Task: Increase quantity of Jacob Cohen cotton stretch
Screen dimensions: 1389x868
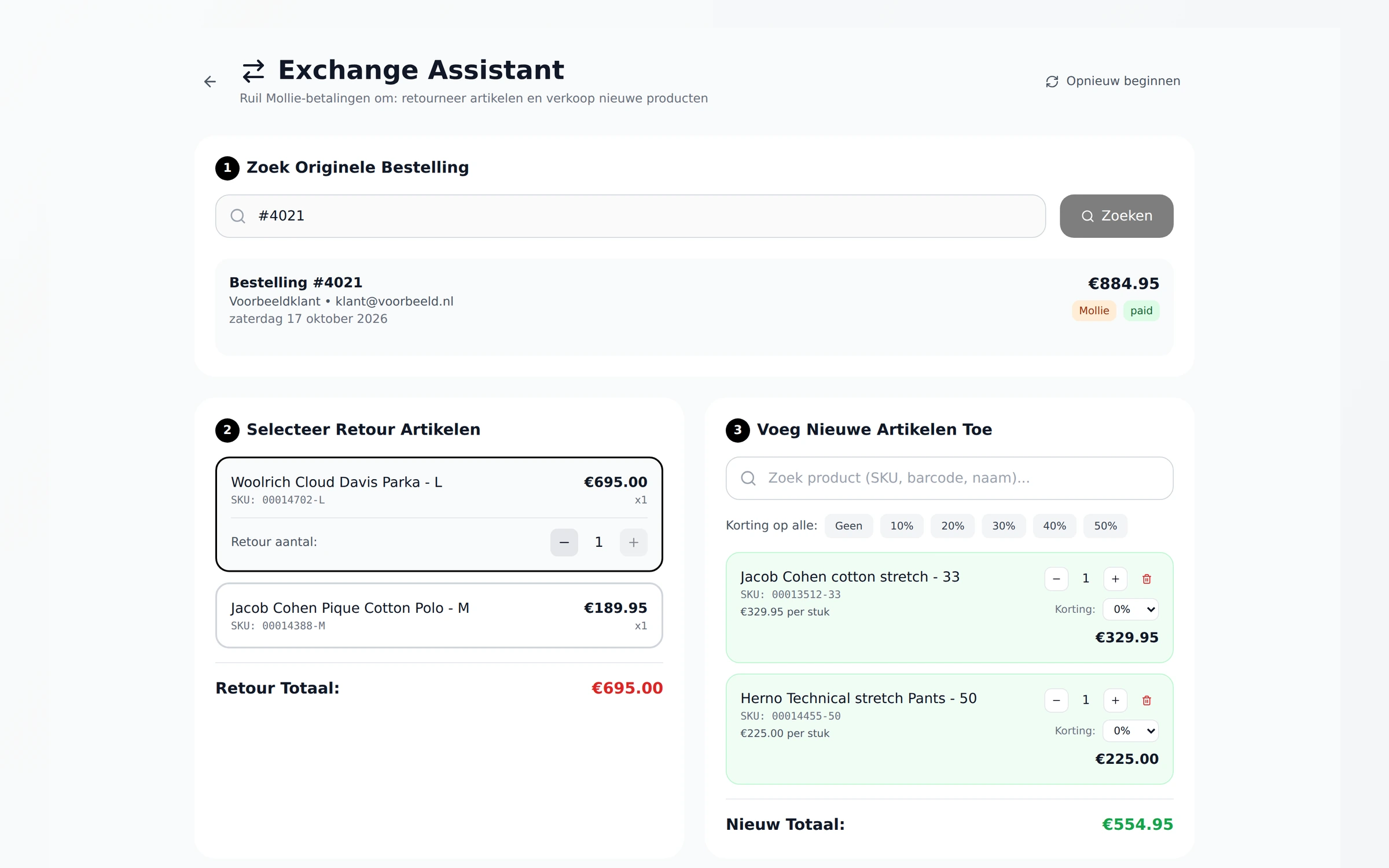Action: pos(1115,579)
